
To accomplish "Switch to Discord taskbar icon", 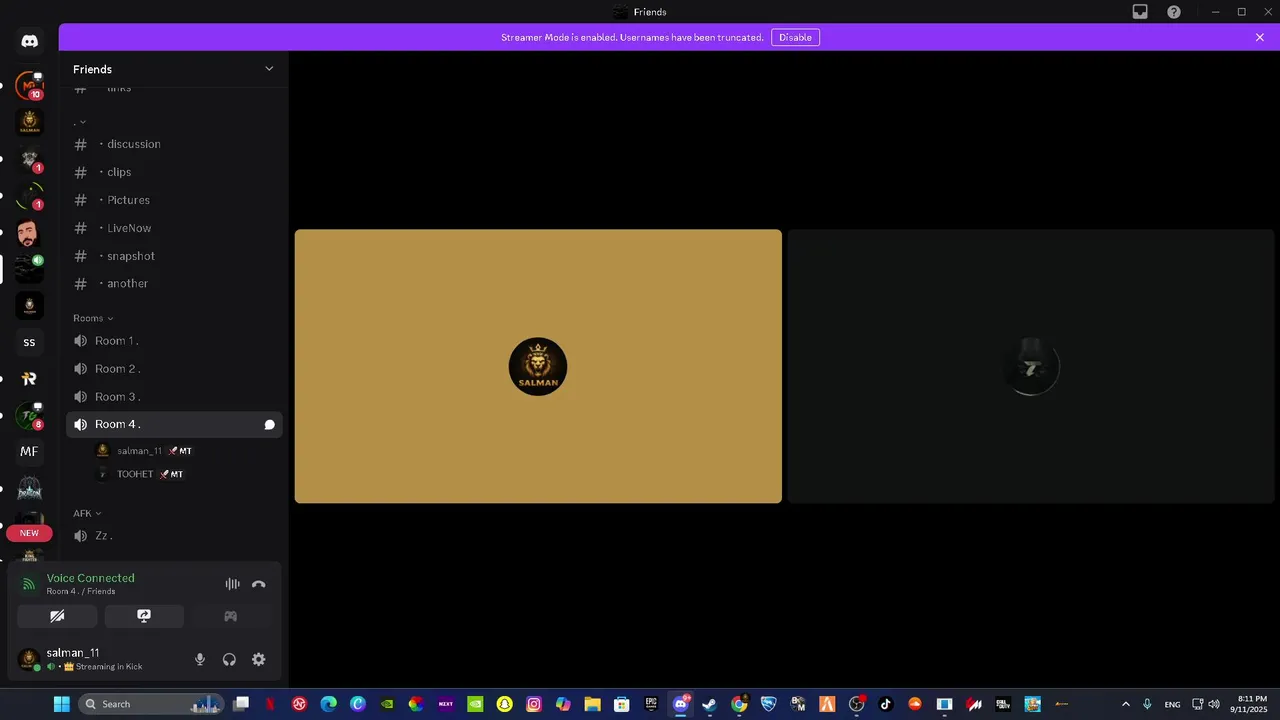I will (681, 704).
